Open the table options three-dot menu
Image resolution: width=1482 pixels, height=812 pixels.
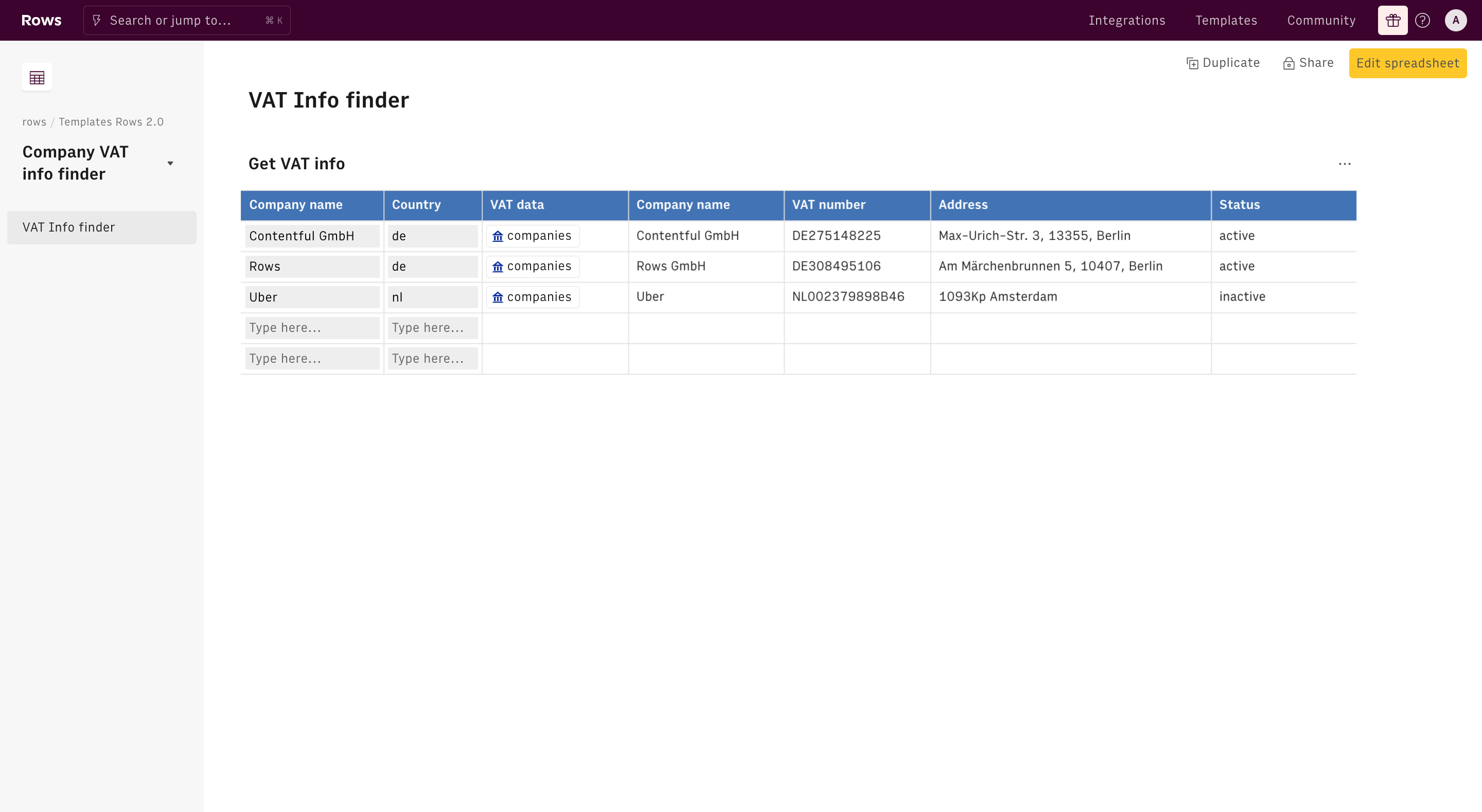coord(1345,164)
